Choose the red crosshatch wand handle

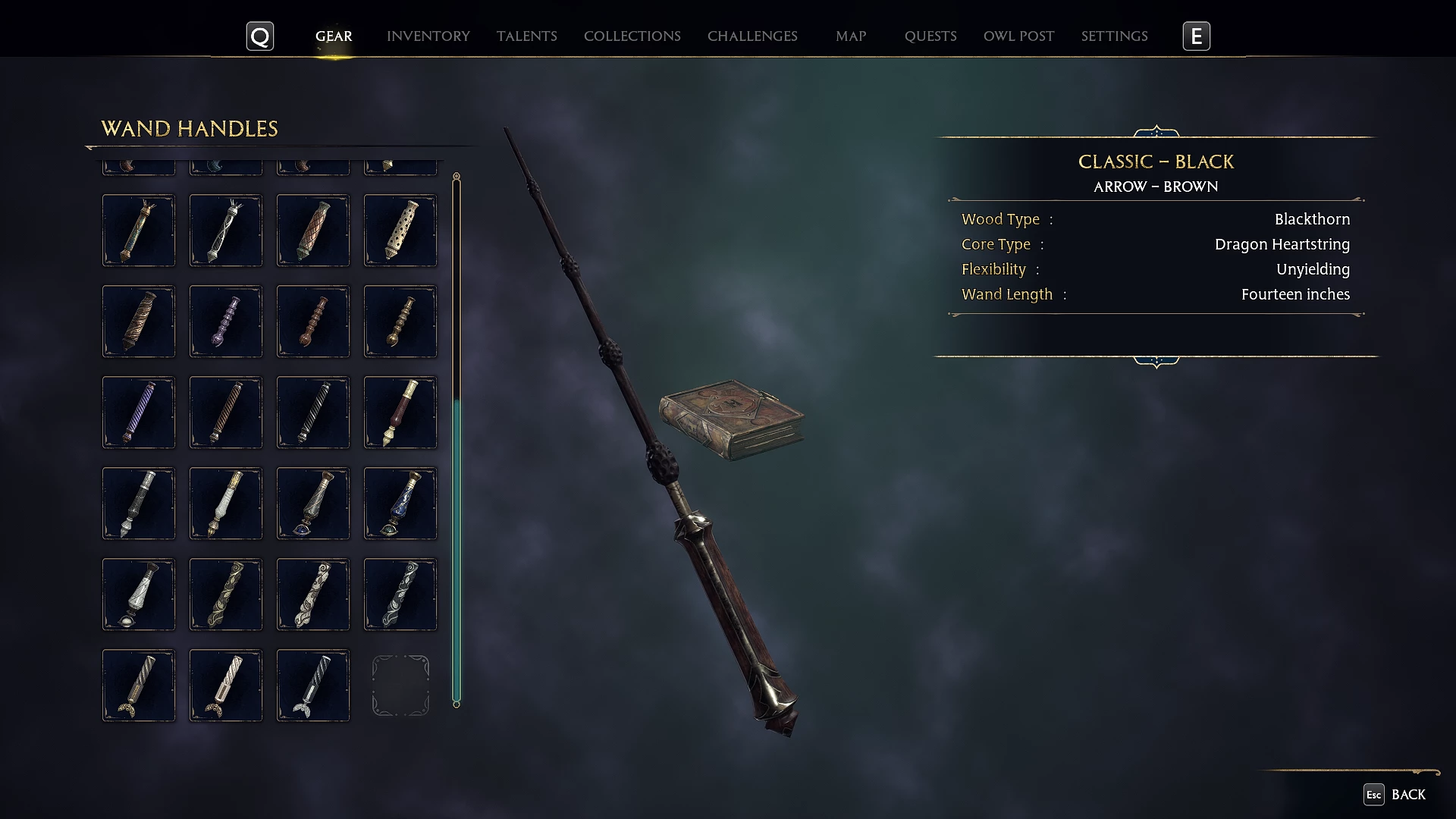[313, 231]
